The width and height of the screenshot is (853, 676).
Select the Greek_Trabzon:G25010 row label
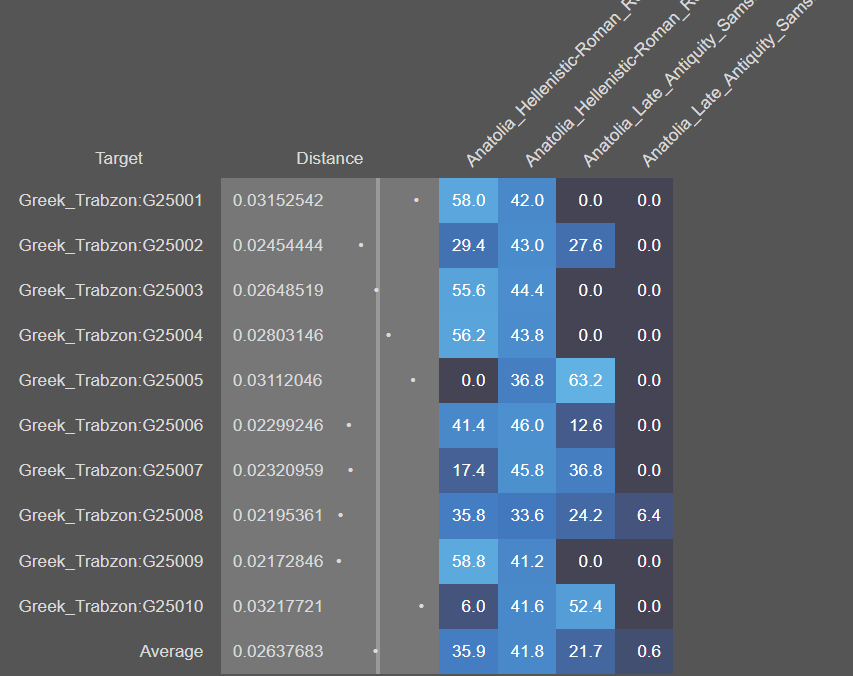tap(111, 606)
